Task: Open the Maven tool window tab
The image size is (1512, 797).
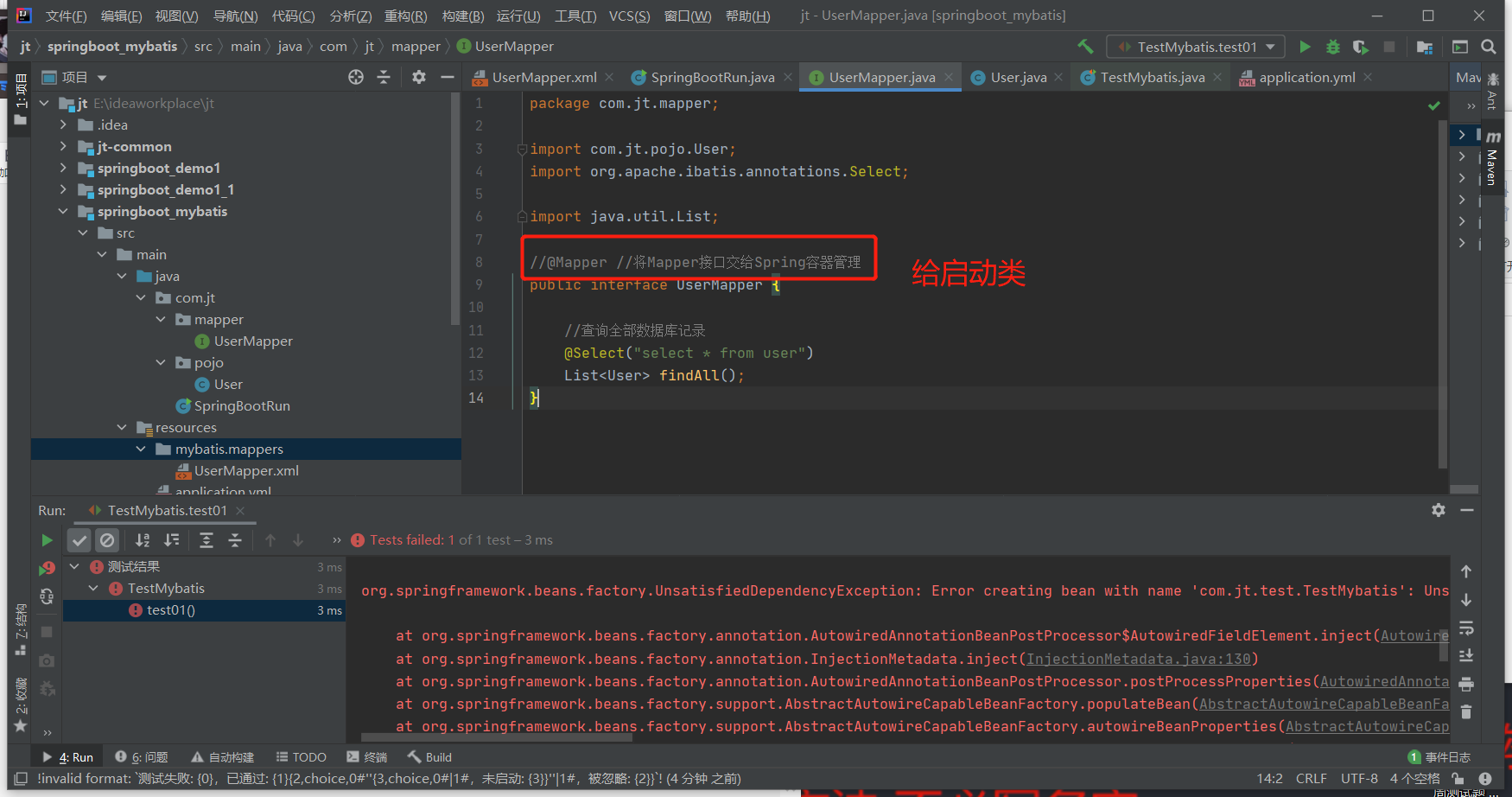Action: click(1492, 158)
